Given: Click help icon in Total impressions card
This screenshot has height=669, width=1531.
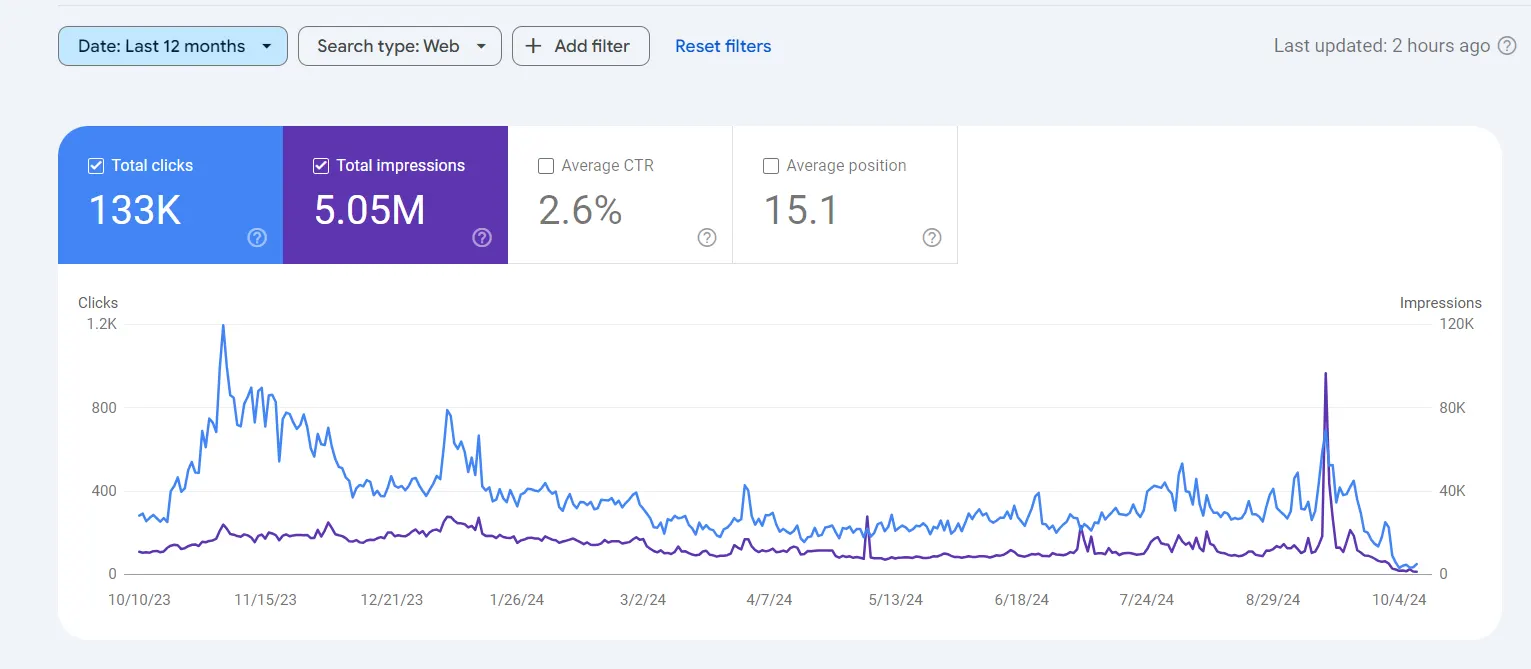Looking at the screenshot, I should 482,237.
